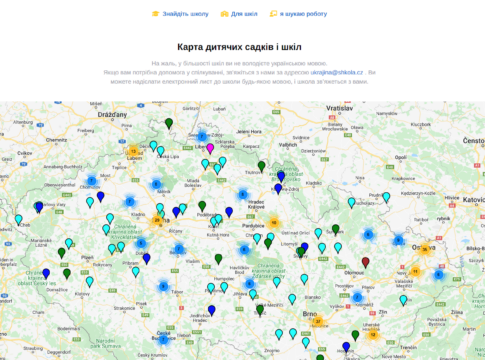
Task: Select the dark red pin above Olomouc
Action: [x=366, y=262]
